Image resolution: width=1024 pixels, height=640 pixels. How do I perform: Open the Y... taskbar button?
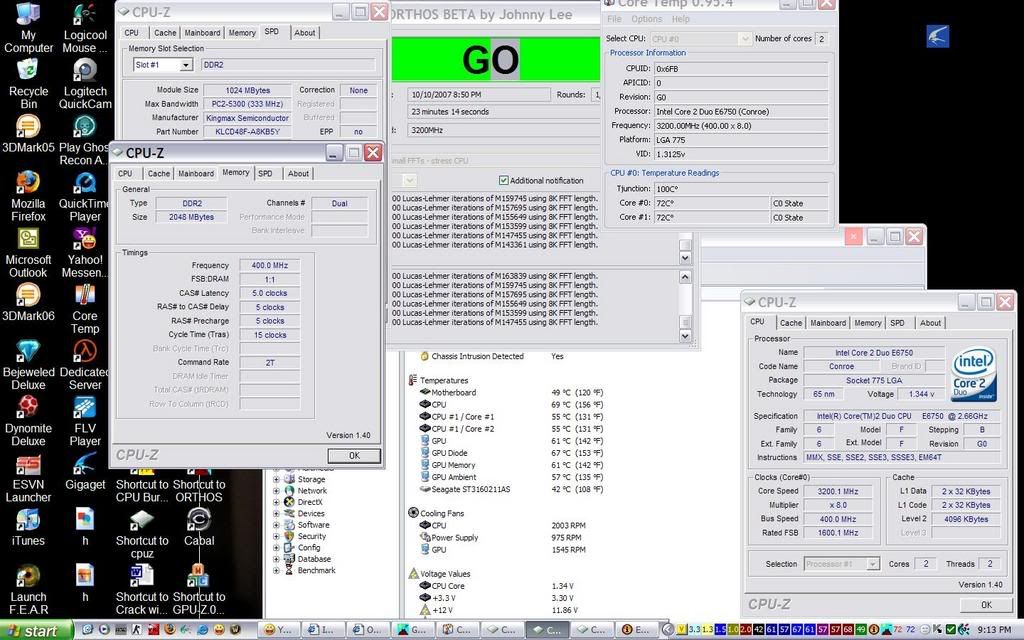point(278,630)
